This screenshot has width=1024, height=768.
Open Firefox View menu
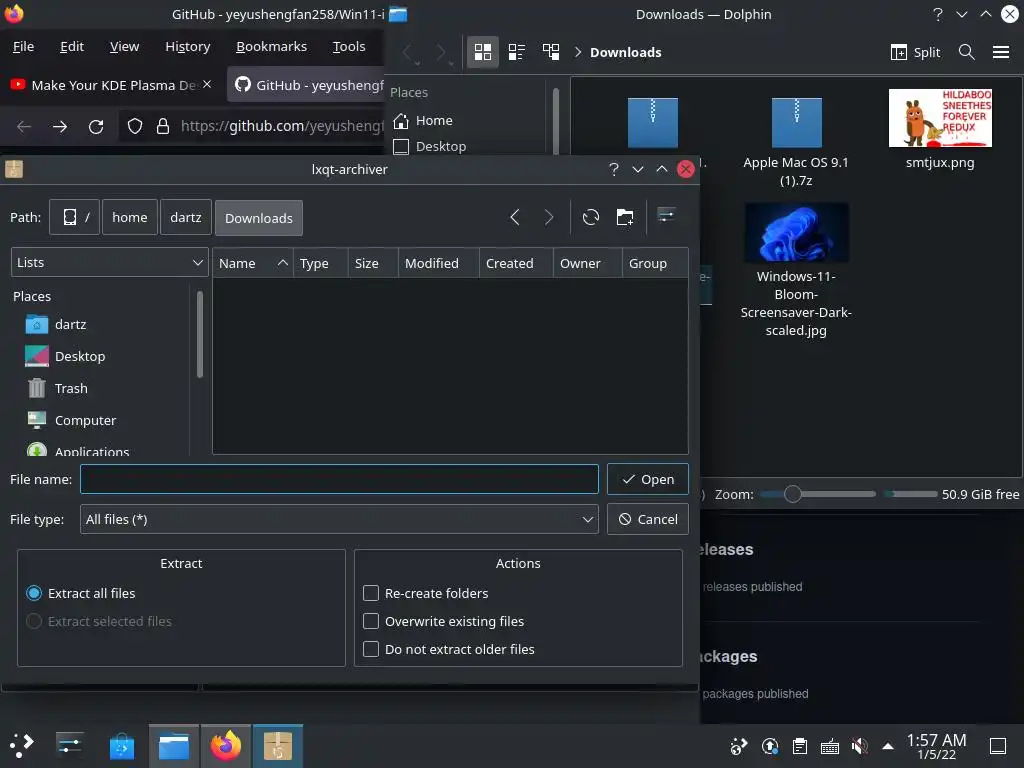coord(124,46)
